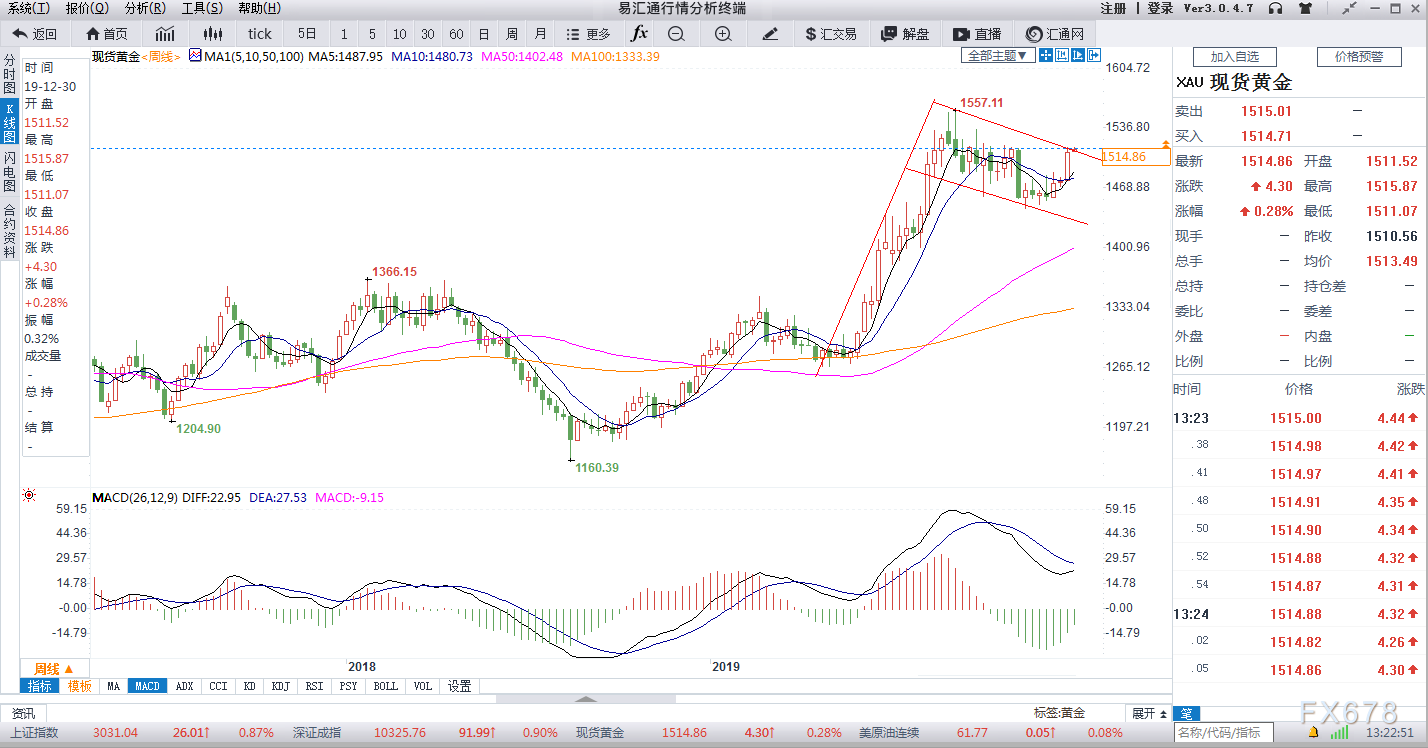Click the headset customer service icon
This screenshot has height=748, width=1428.
pos(1274,8)
